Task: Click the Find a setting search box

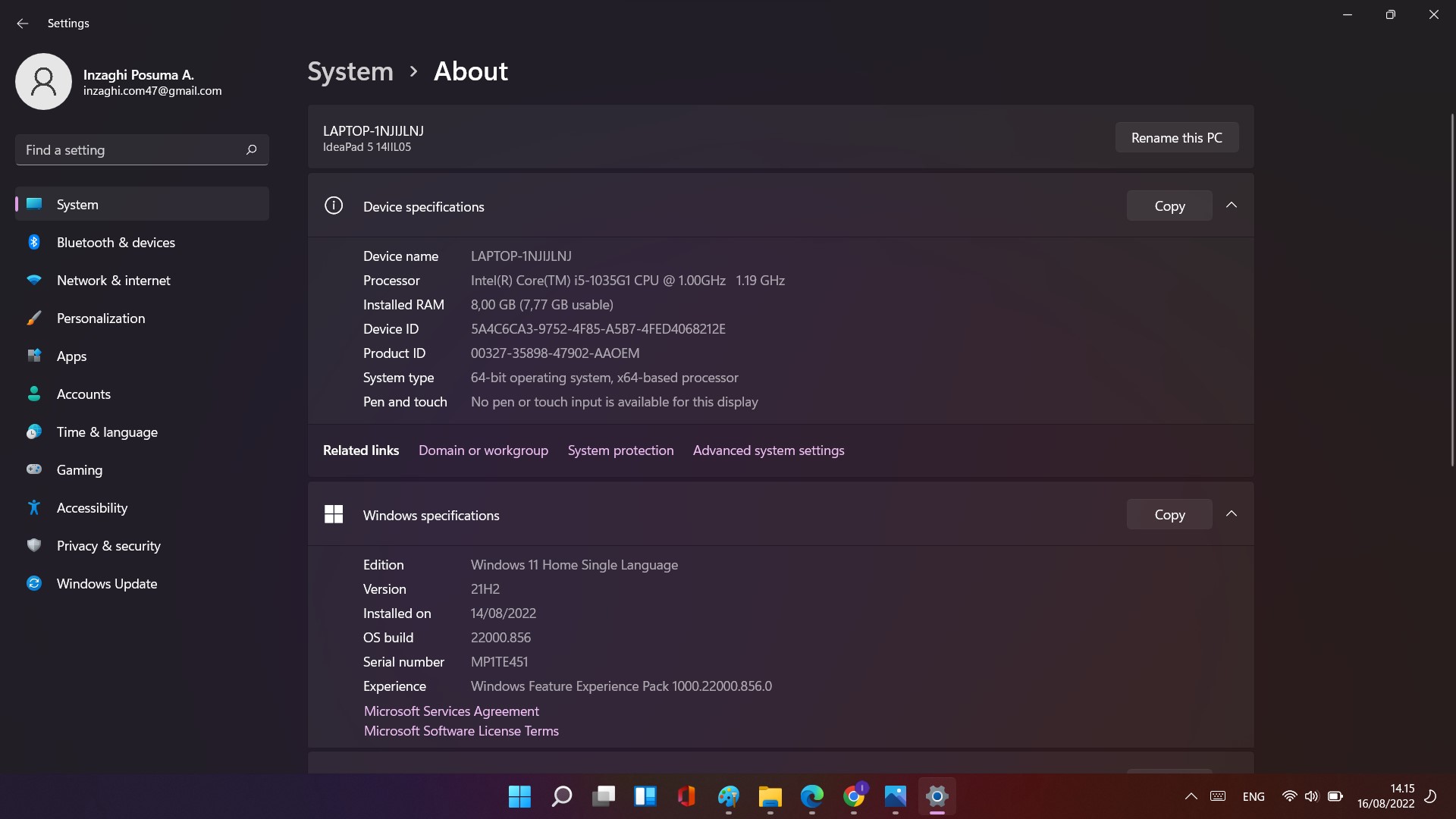Action: (x=129, y=150)
